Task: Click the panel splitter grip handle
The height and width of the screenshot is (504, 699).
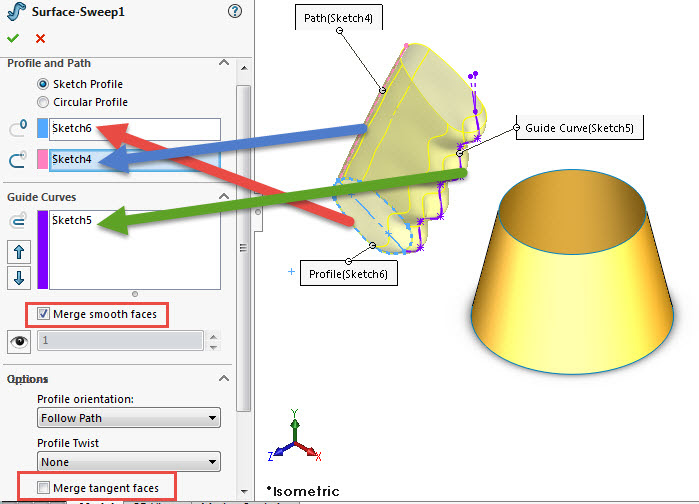Action: [258, 213]
